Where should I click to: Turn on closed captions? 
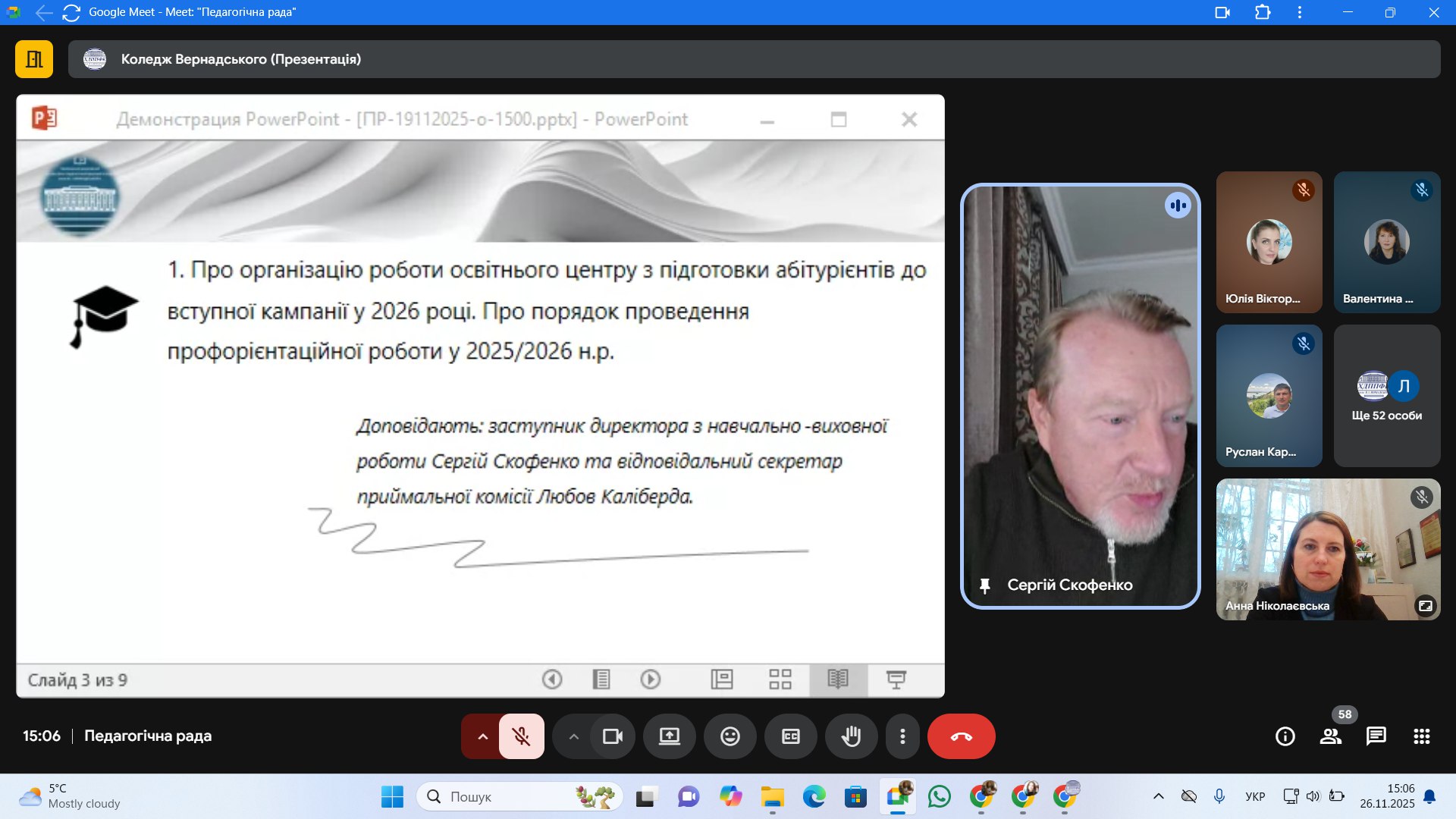click(790, 736)
